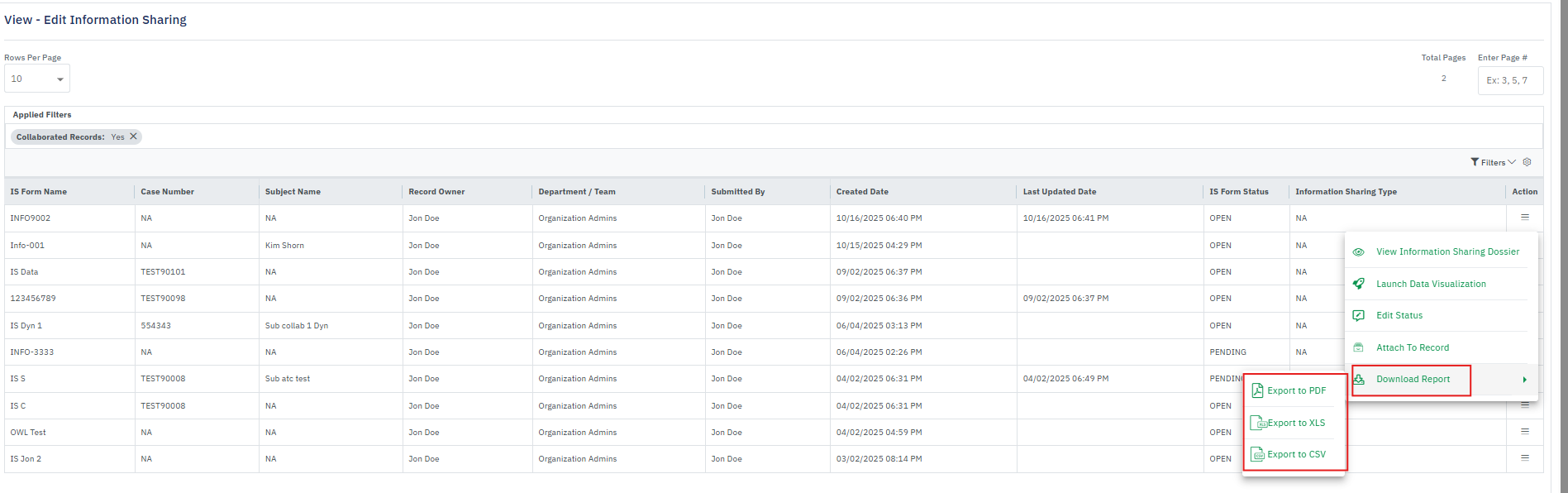Screen dimensions: 1568x493
Task: Click the Edit Status pencil icon
Action: pyautogui.click(x=1358, y=316)
